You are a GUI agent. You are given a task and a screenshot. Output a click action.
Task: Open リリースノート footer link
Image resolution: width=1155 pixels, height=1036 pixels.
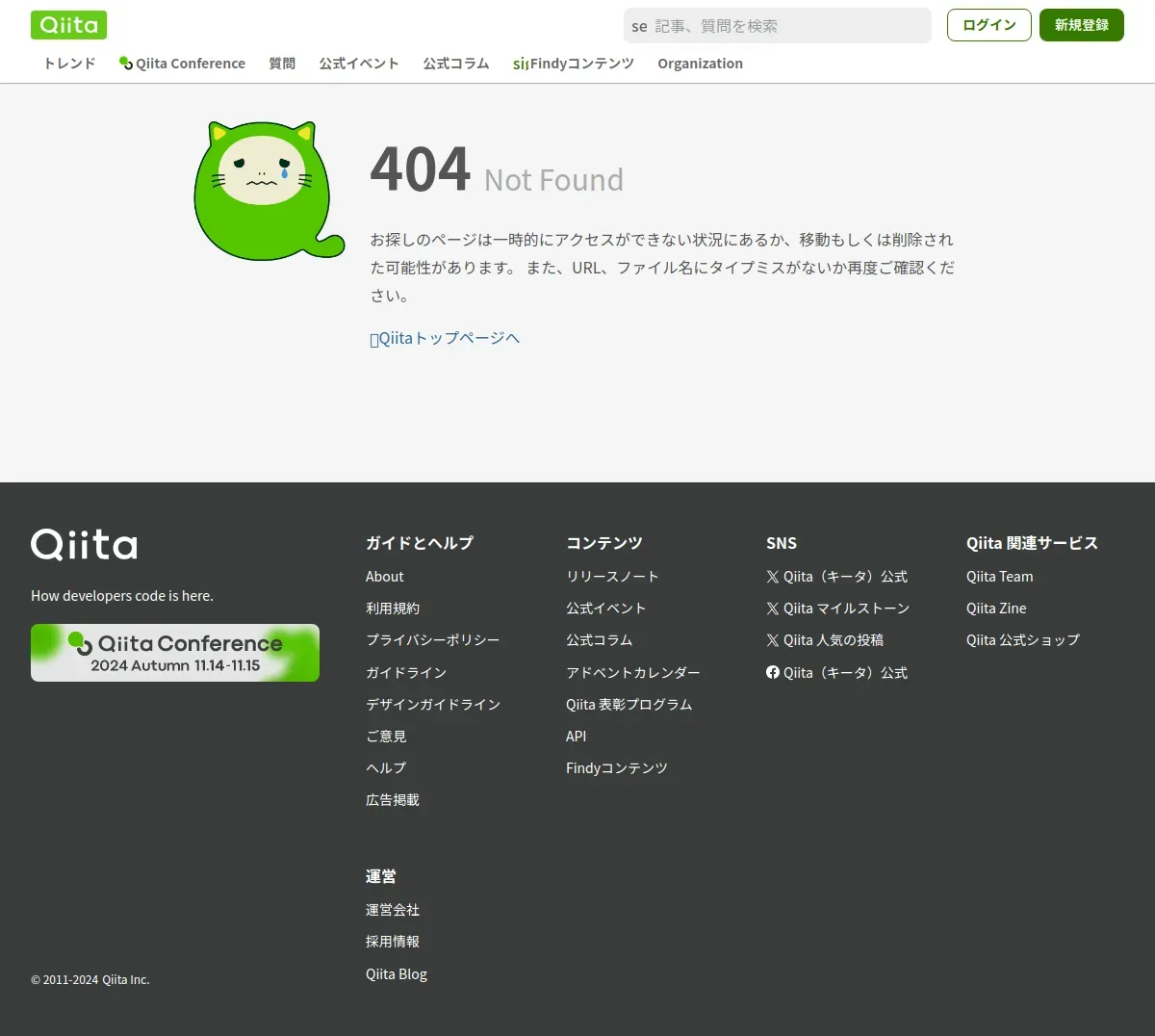coord(612,577)
